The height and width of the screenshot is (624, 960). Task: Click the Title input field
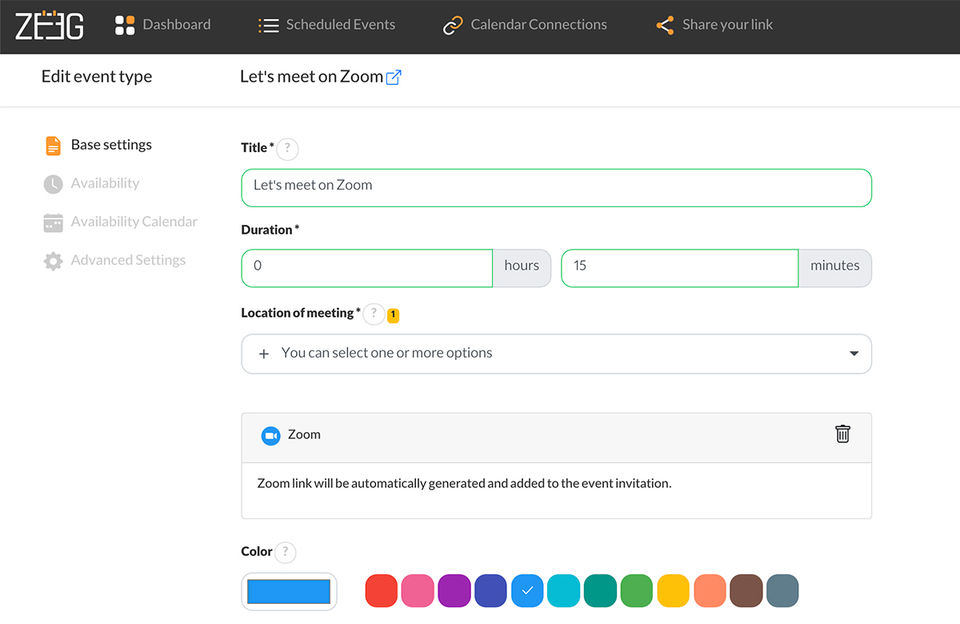pos(555,187)
